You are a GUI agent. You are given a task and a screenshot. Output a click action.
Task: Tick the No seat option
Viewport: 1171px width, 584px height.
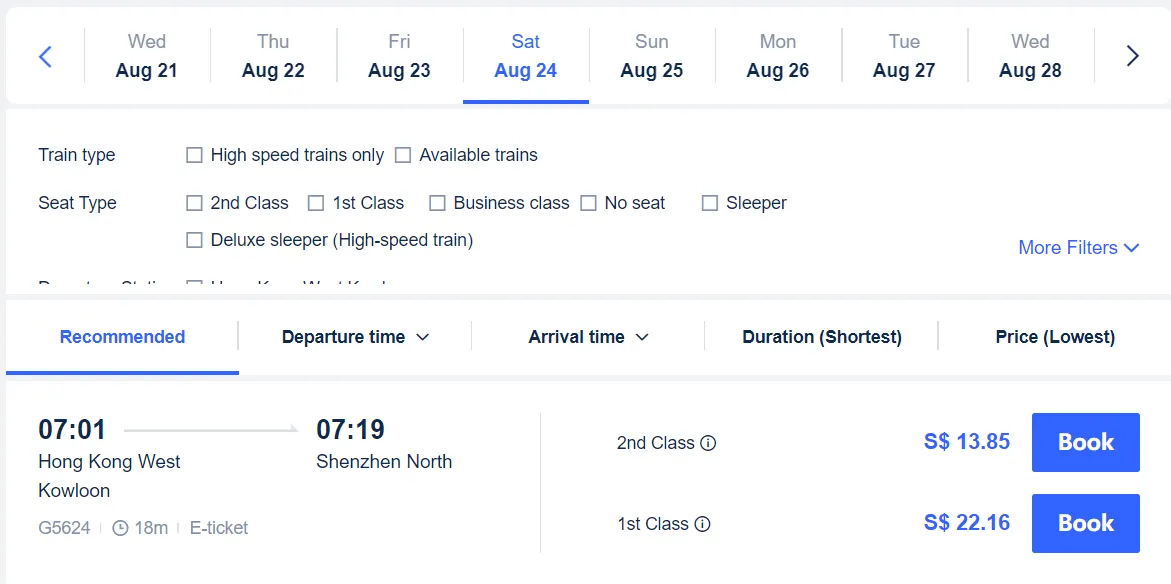pos(588,203)
